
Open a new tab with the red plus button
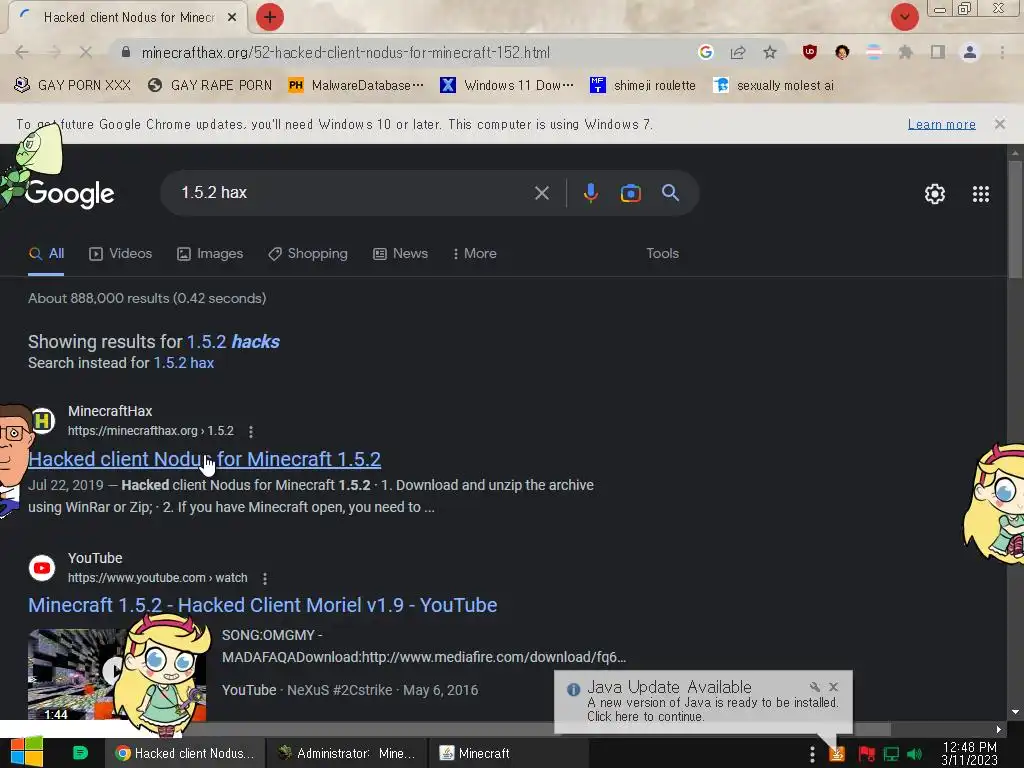pyautogui.click(x=270, y=17)
